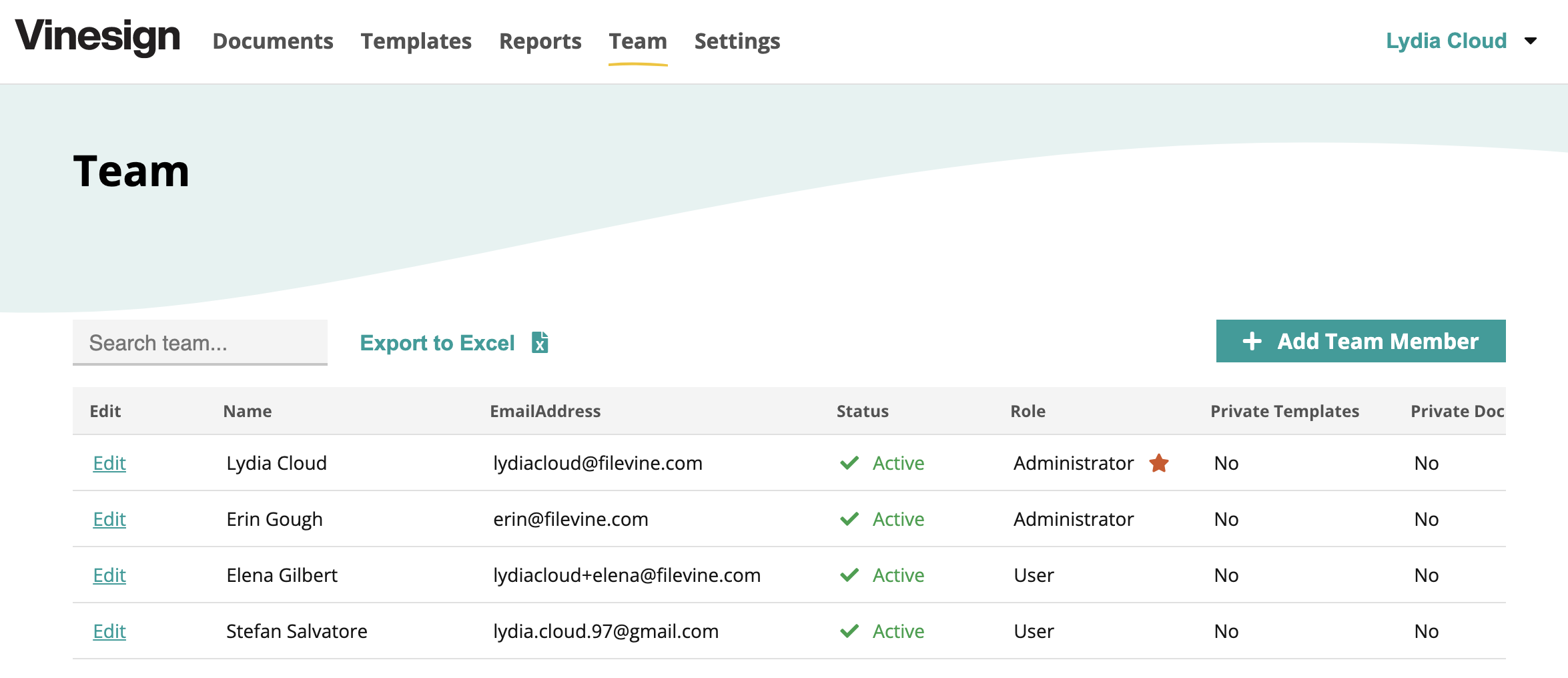The image size is (1568, 678).
Task: Edit Erin Gough's team entry
Action: (109, 519)
